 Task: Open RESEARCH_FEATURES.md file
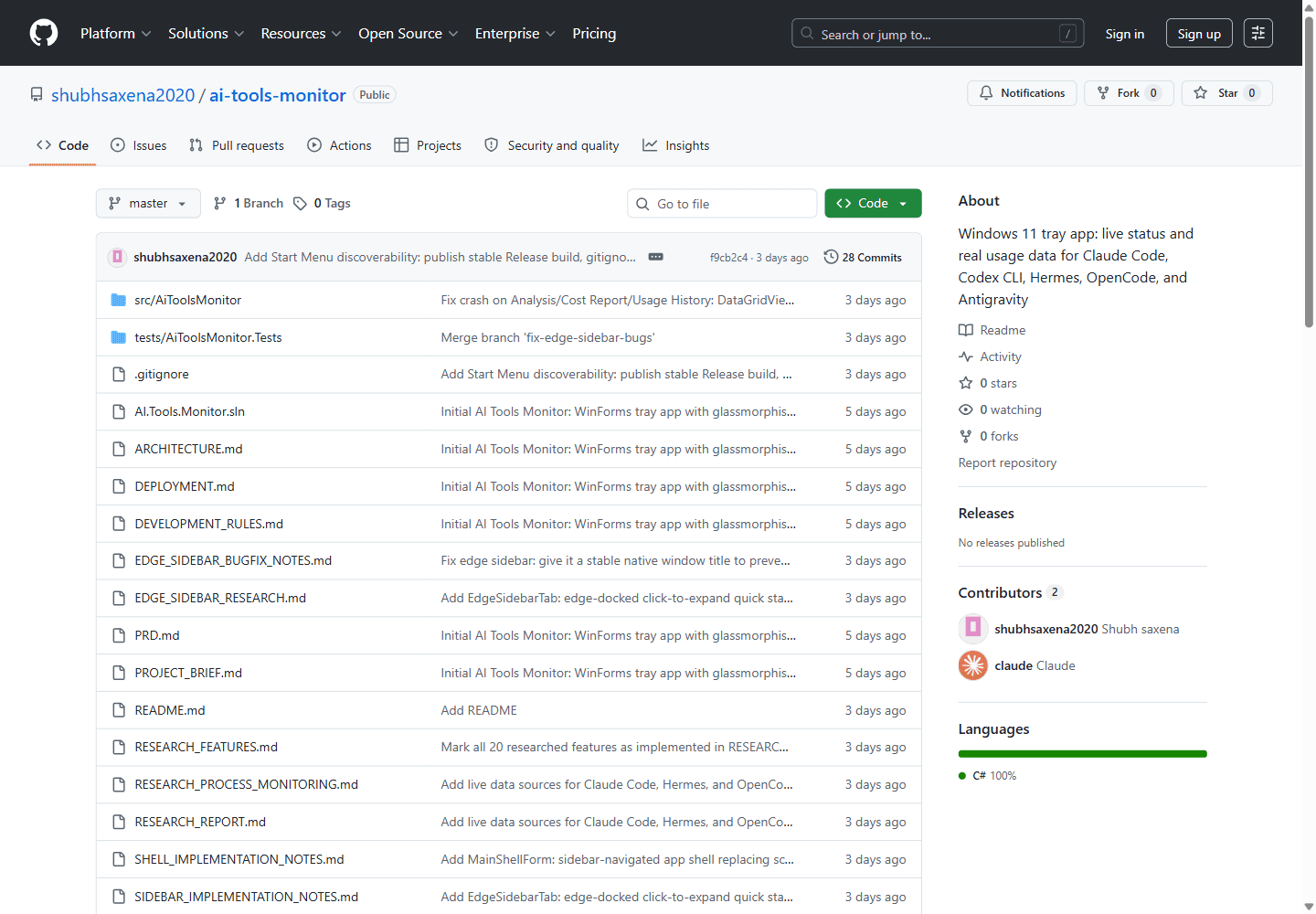206,747
